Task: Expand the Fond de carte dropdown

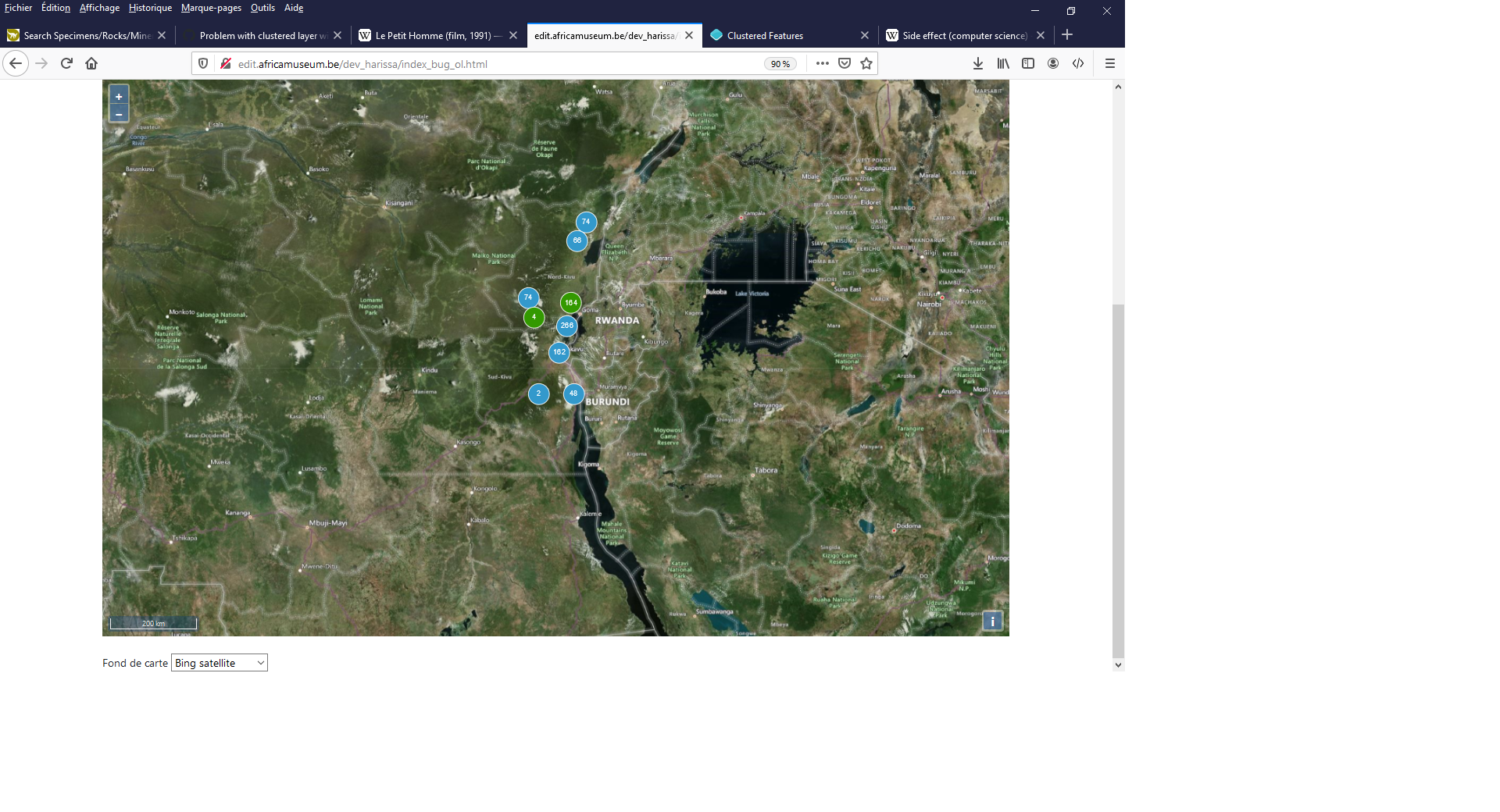Action: pos(220,663)
